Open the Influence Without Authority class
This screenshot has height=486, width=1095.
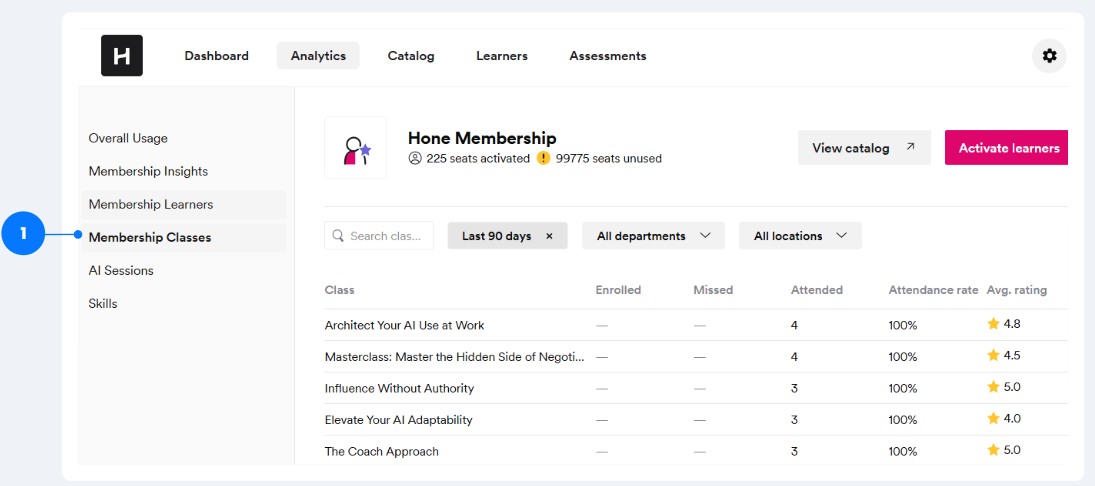coord(399,388)
